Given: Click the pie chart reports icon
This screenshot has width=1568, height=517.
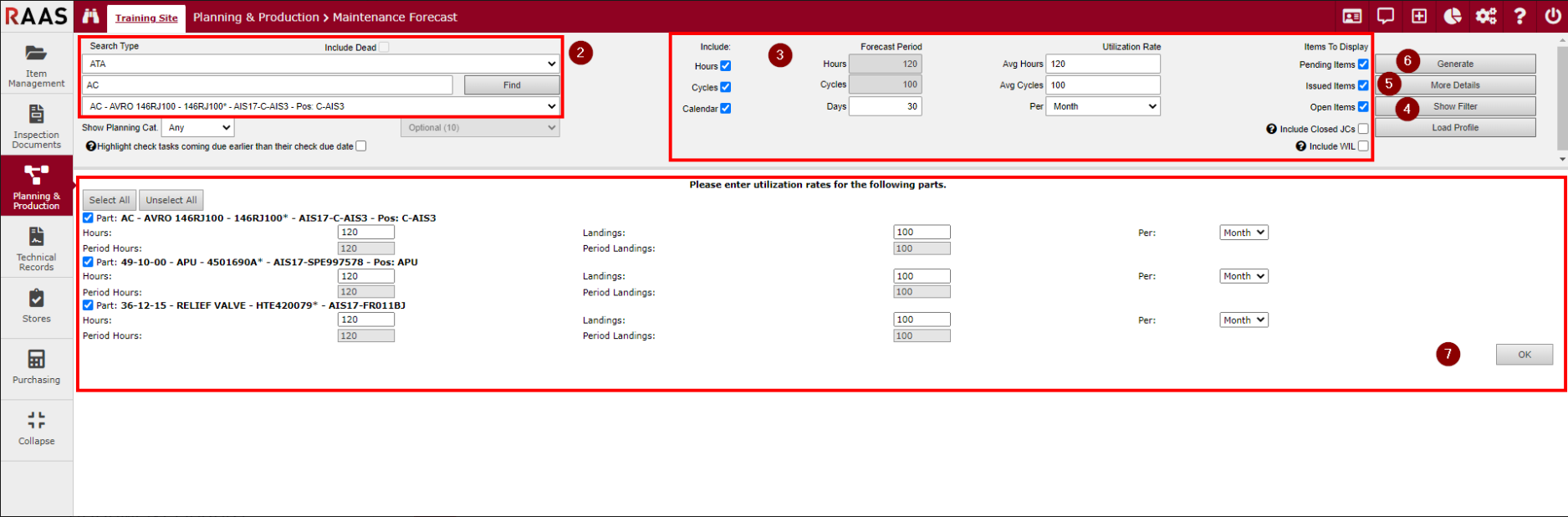Looking at the screenshot, I should pyautogui.click(x=1453, y=17).
